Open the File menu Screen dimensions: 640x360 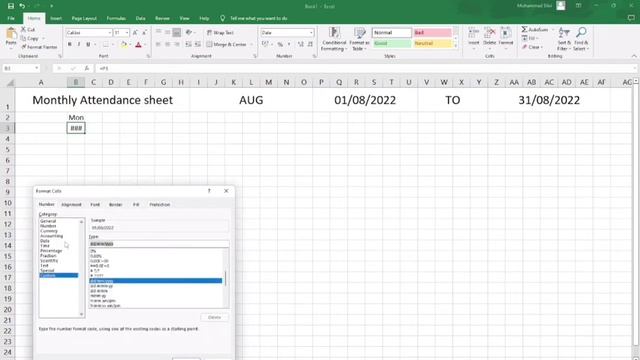tap(11, 18)
